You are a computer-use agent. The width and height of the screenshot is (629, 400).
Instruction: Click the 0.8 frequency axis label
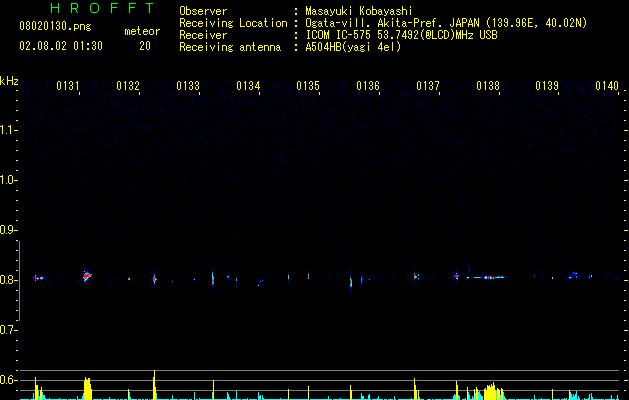pyautogui.click(x=8, y=280)
